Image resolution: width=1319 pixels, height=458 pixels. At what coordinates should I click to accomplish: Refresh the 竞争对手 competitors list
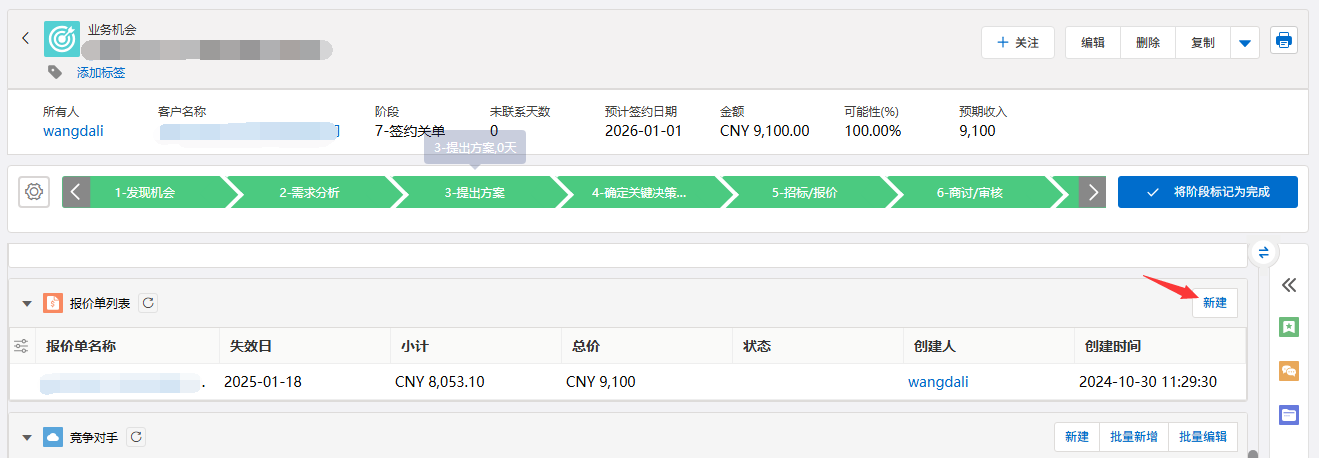click(135, 437)
